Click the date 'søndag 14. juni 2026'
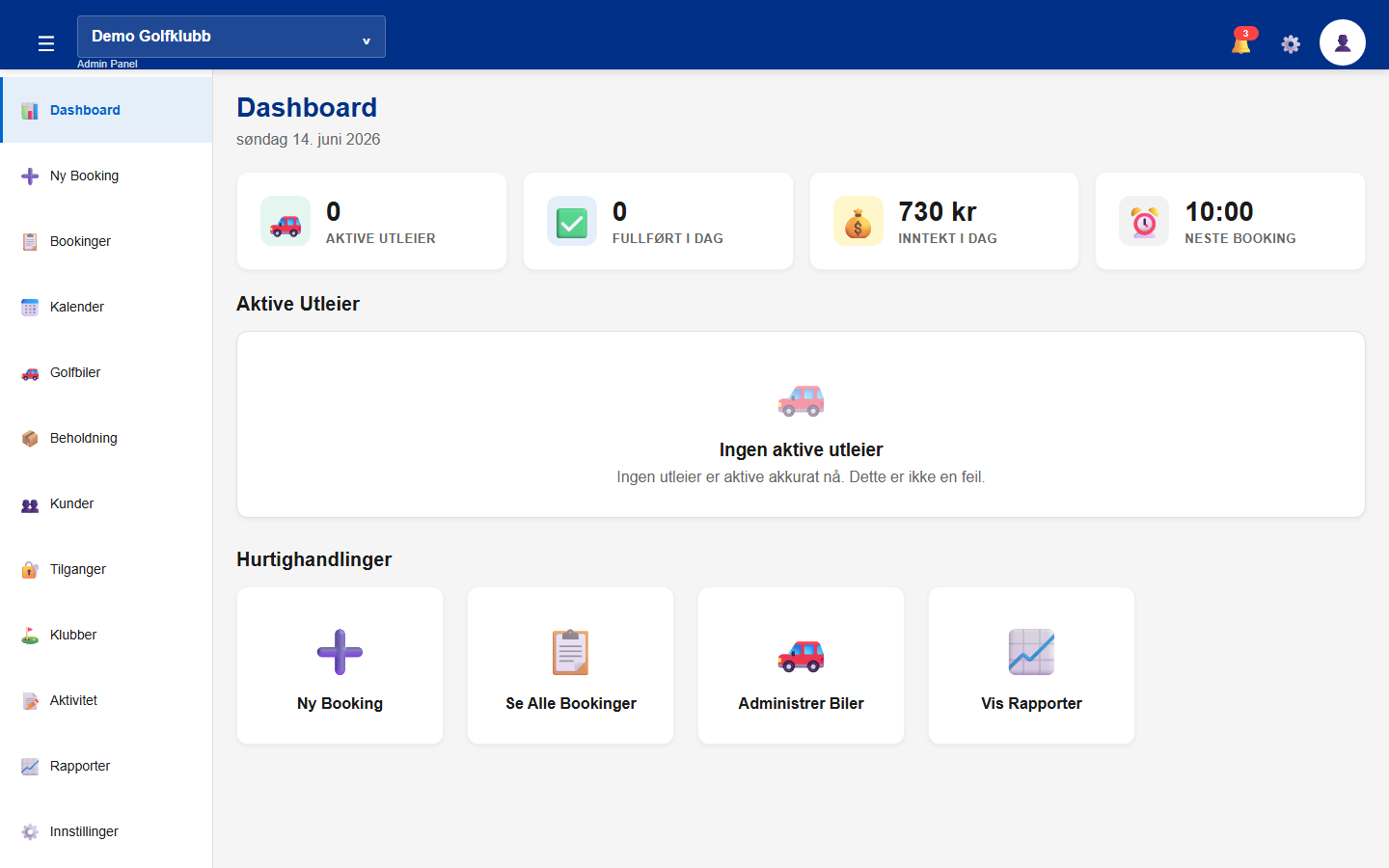 pyautogui.click(x=309, y=139)
